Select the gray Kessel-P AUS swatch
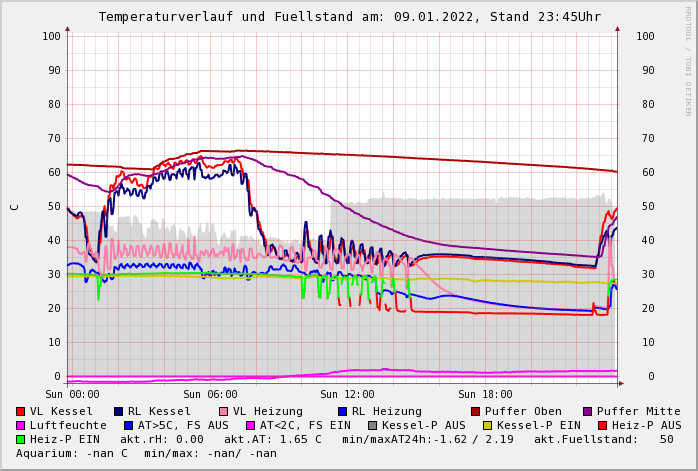The width and height of the screenshot is (698, 471). 372,425
